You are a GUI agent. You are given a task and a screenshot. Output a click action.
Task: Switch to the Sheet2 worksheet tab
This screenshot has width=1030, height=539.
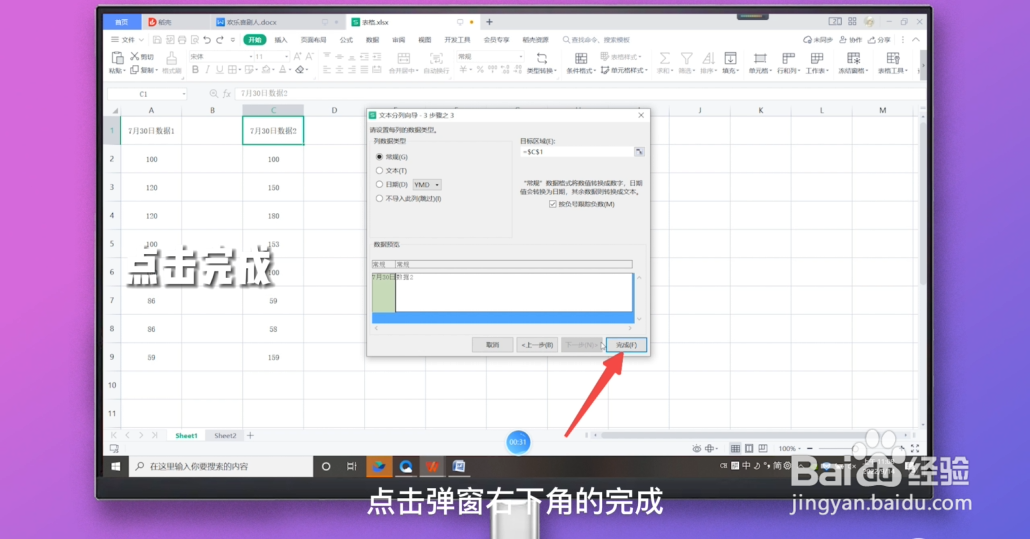click(225, 435)
